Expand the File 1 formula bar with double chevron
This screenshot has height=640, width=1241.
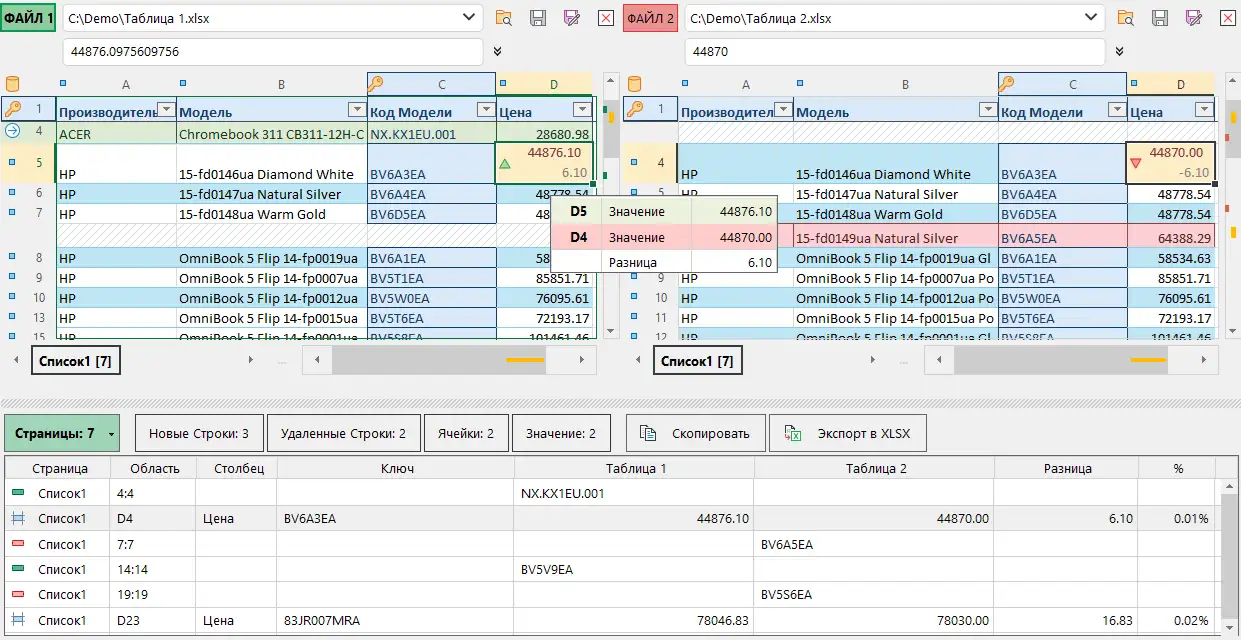tap(497, 51)
